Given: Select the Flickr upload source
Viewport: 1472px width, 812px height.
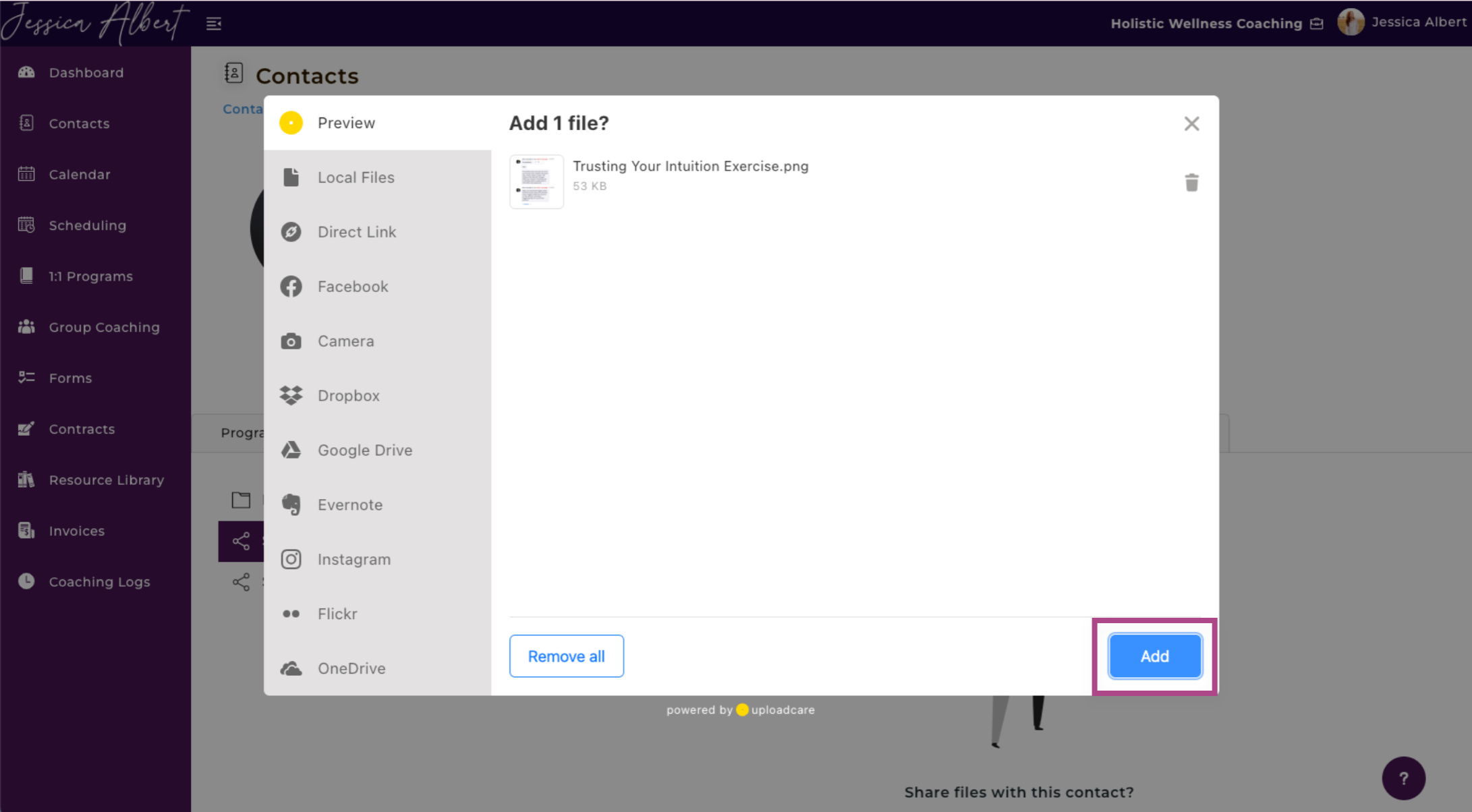Looking at the screenshot, I should click(x=337, y=614).
